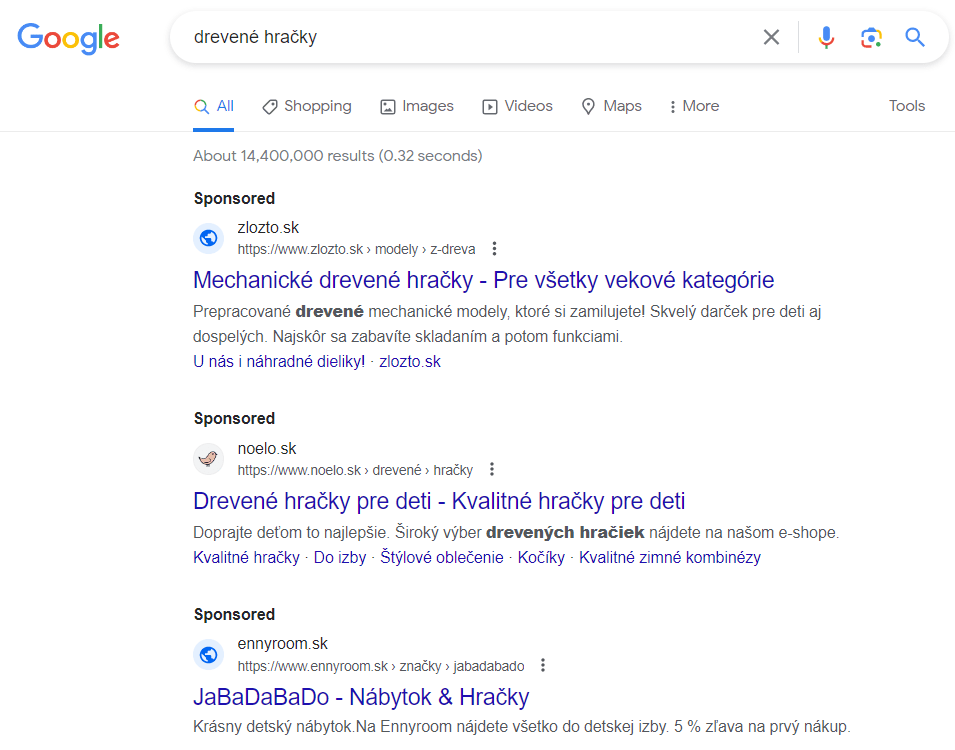Open the Tools filter options
The image size is (955, 750).
907,106
